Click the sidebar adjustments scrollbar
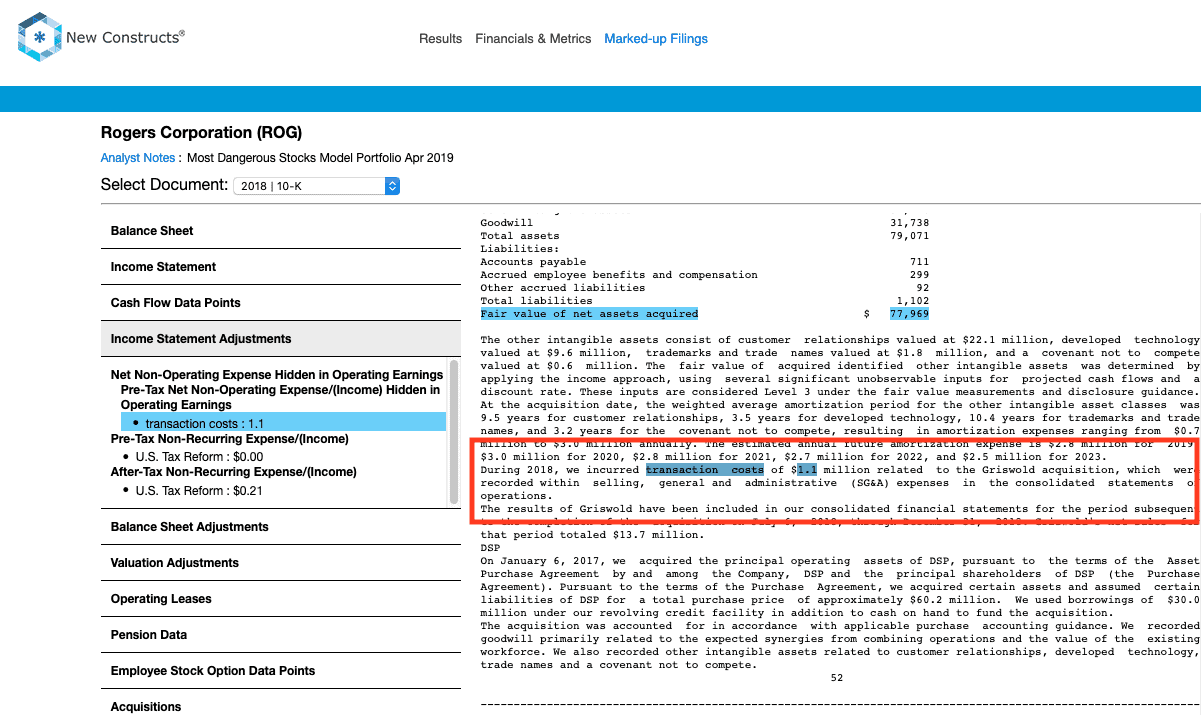Image resolution: width=1201 pixels, height=715 pixels. 455,430
